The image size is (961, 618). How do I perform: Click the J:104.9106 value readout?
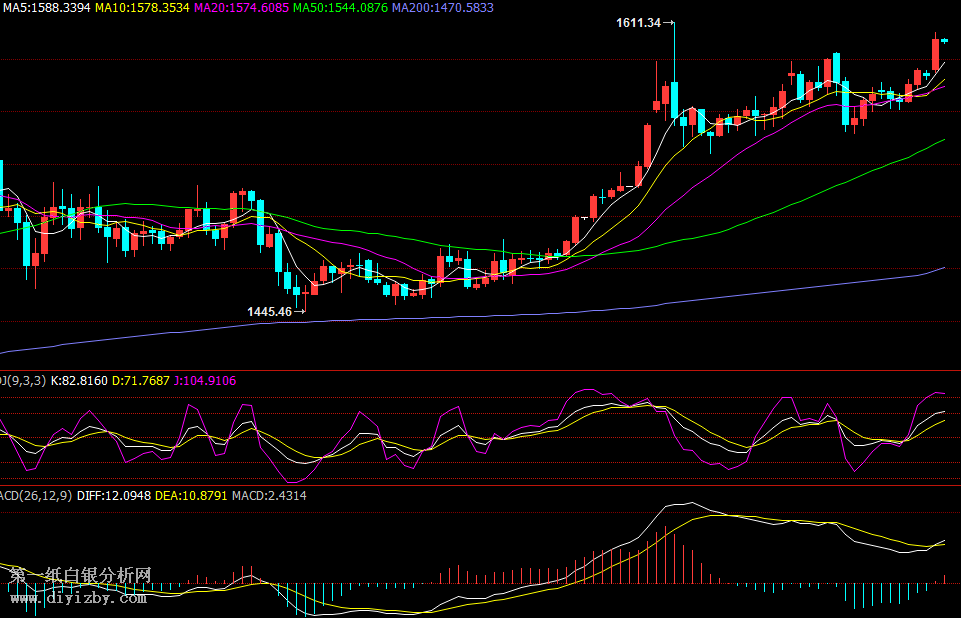point(205,380)
